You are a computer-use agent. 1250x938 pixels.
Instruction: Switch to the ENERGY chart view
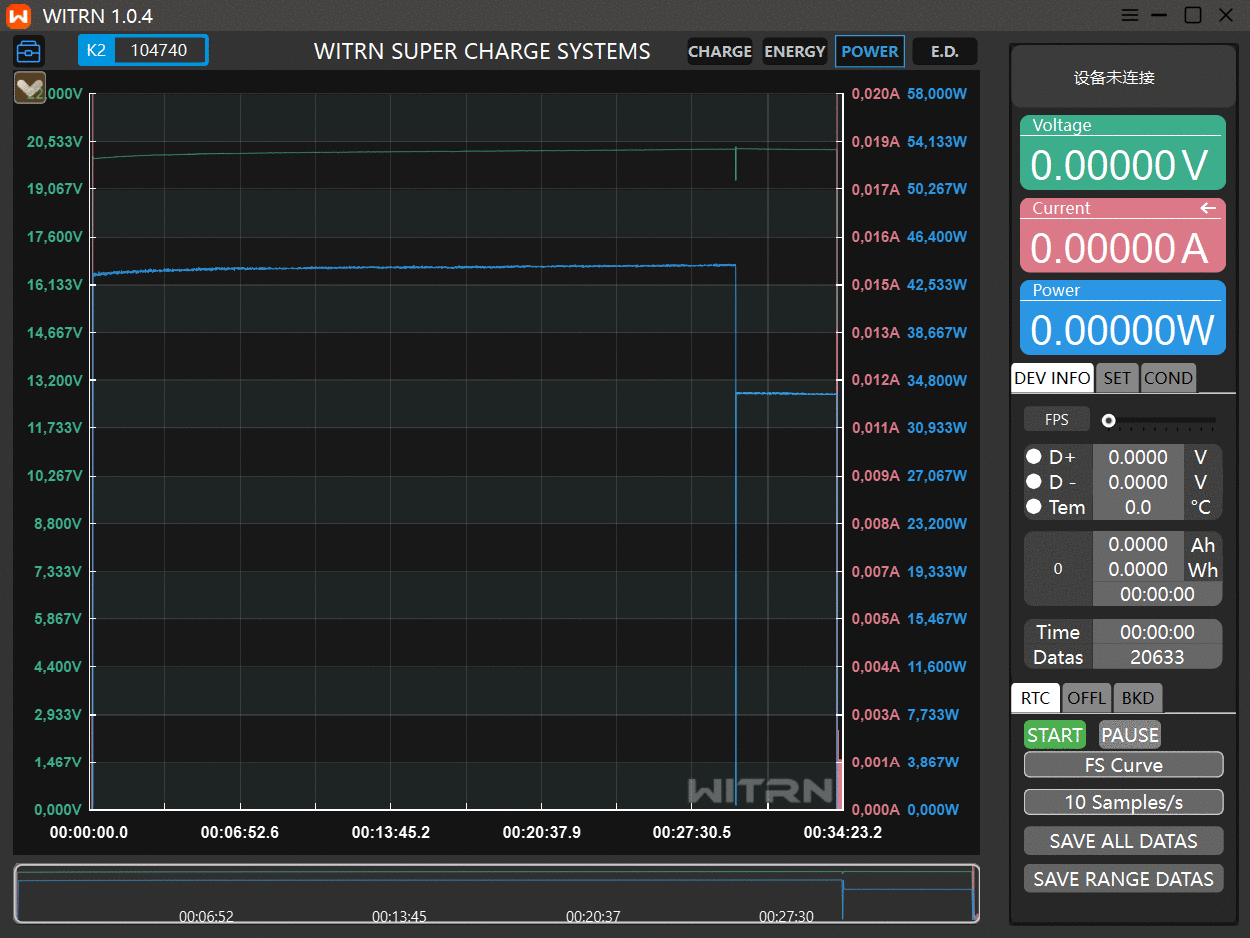(x=794, y=51)
